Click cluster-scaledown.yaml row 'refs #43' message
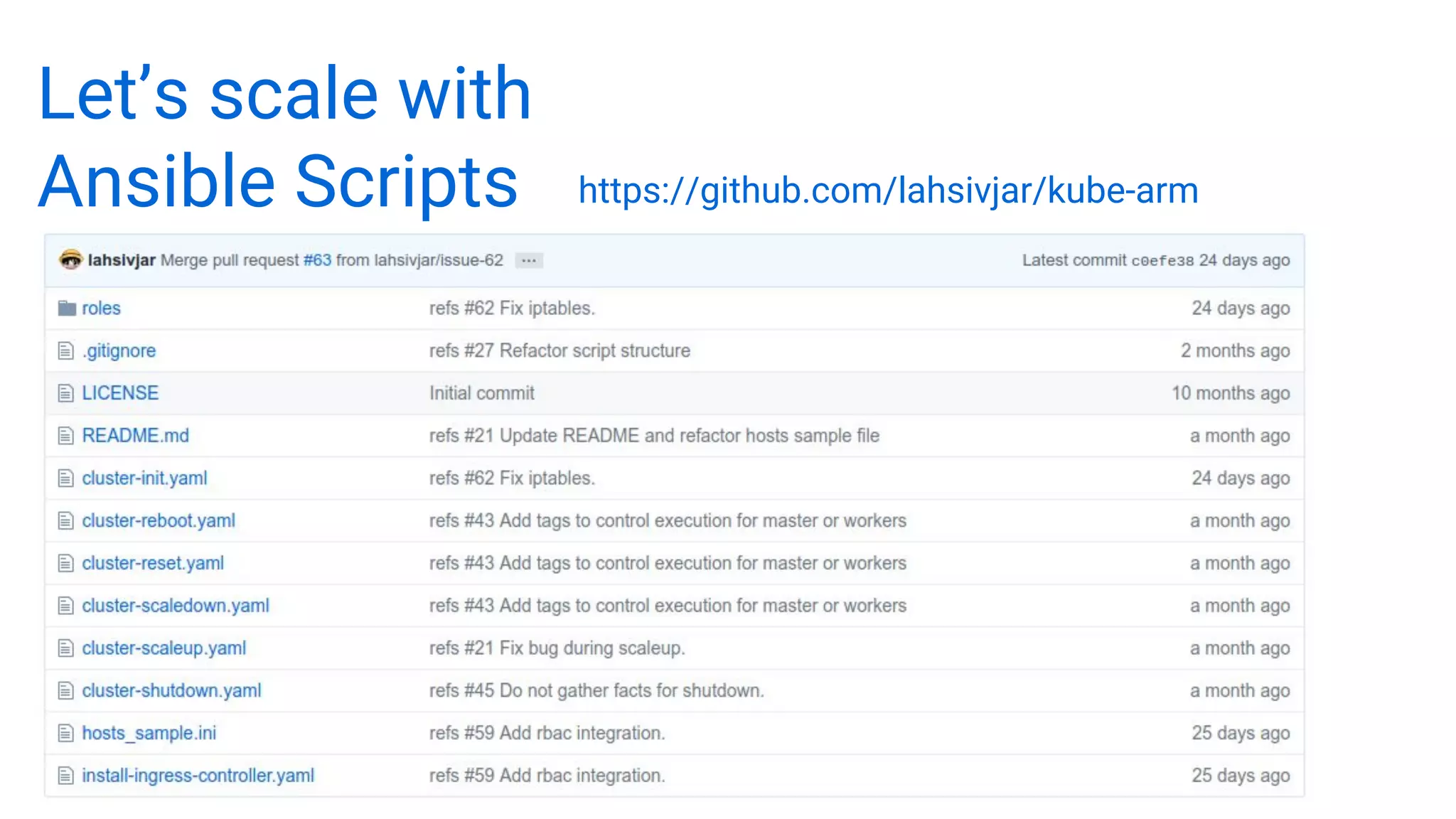The width and height of the screenshot is (1456, 819). 668,606
